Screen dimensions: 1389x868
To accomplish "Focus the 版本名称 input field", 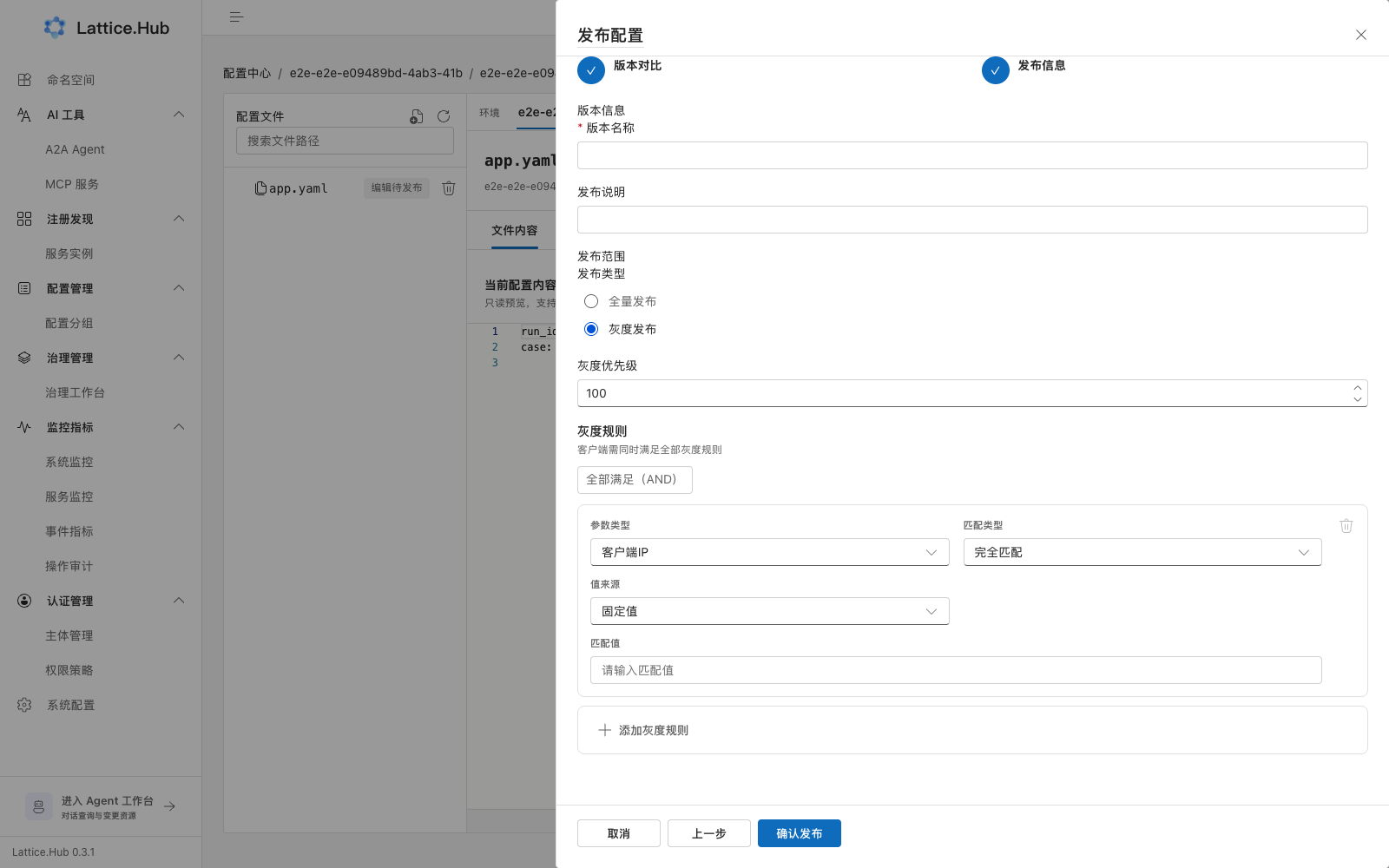I will (972, 155).
